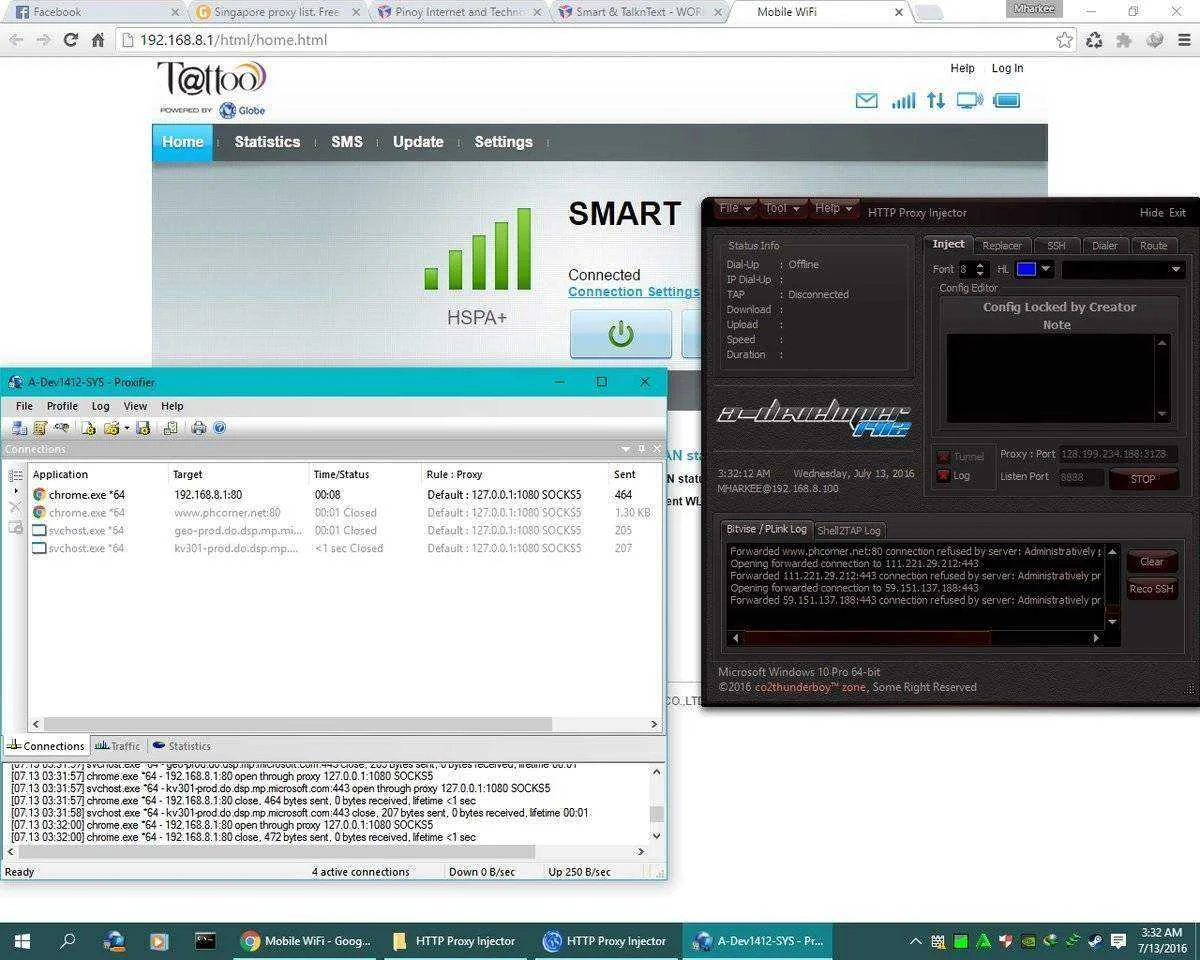Click the save profile icon in Proxifier toolbar

click(143, 428)
